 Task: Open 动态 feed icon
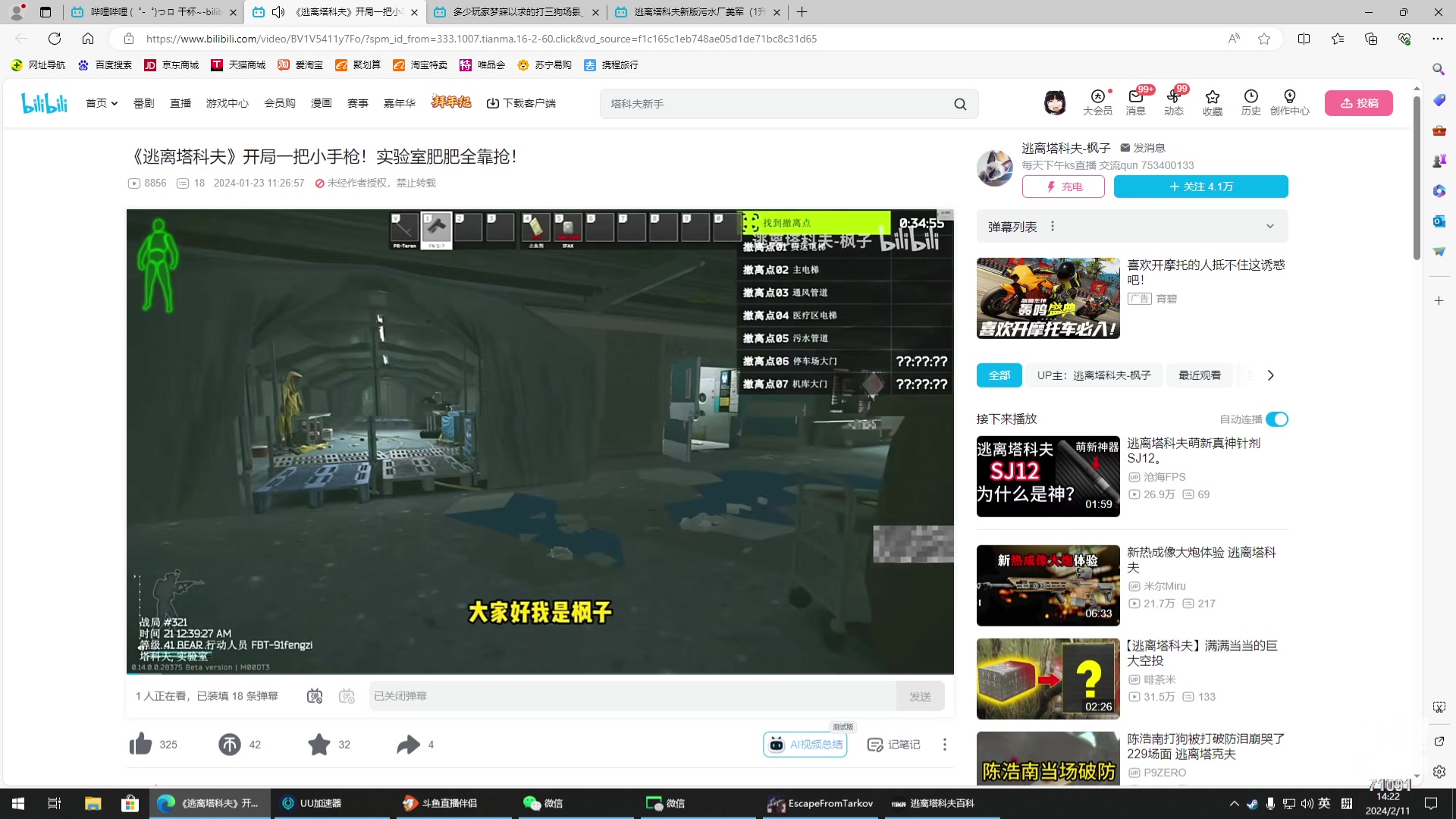point(1174,102)
